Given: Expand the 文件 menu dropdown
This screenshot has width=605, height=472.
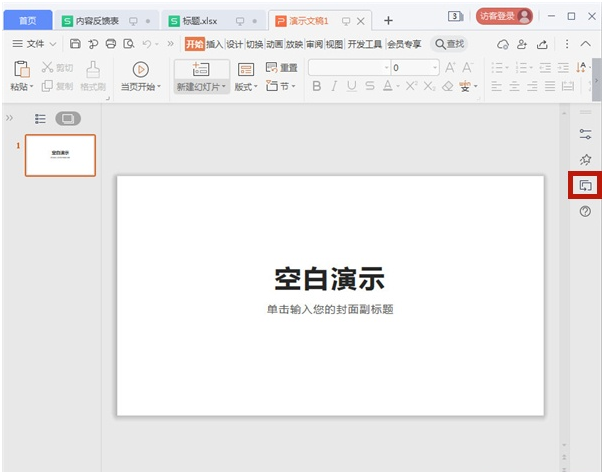Looking at the screenshot, I should pos(34,44).
